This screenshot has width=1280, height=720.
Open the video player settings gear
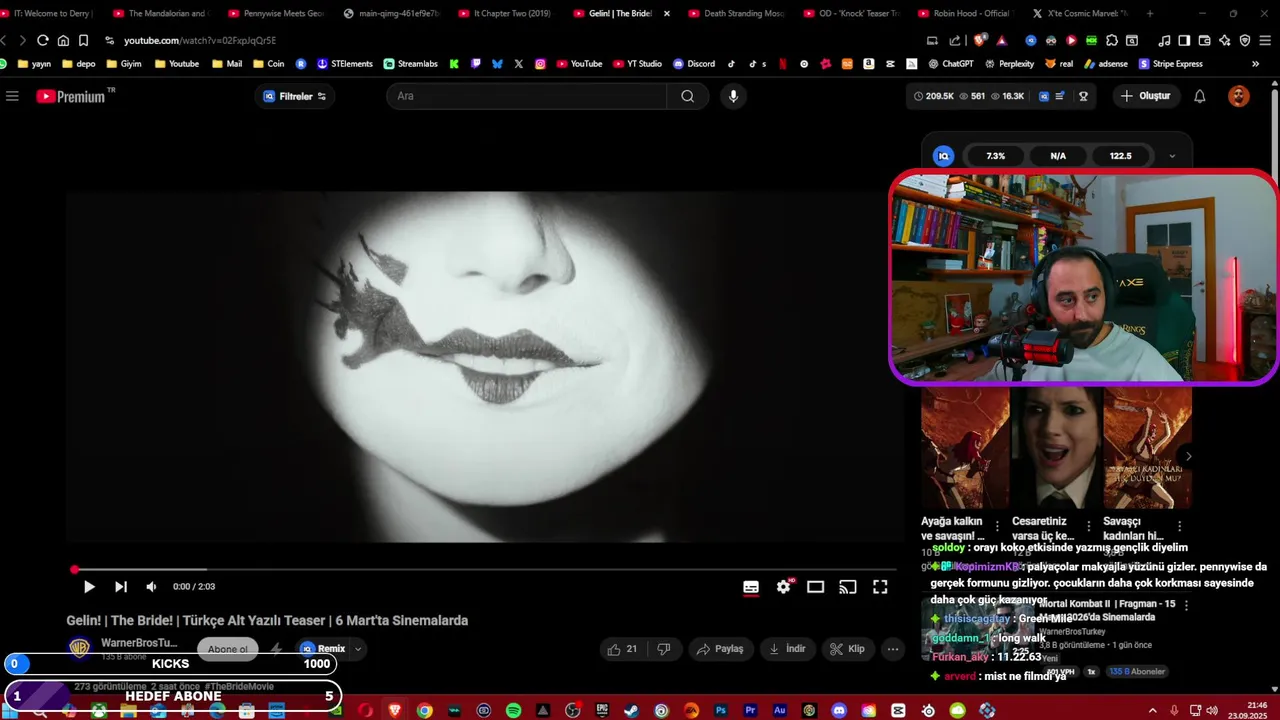click(784, 587)
